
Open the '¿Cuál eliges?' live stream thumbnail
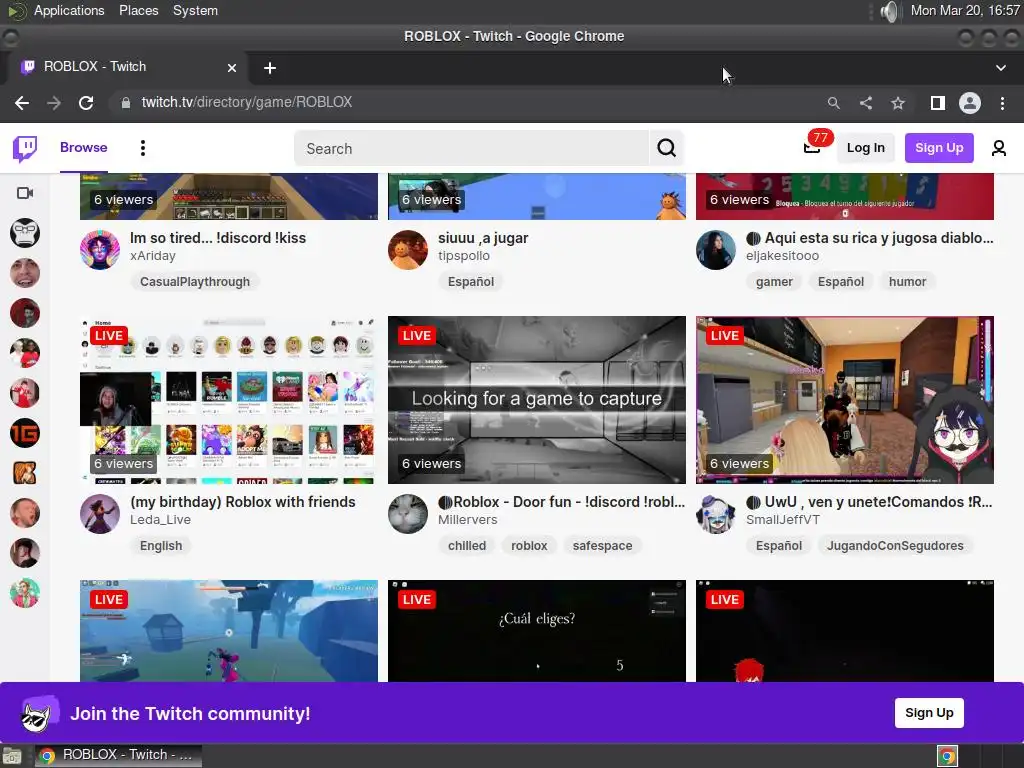coord(537,631)
